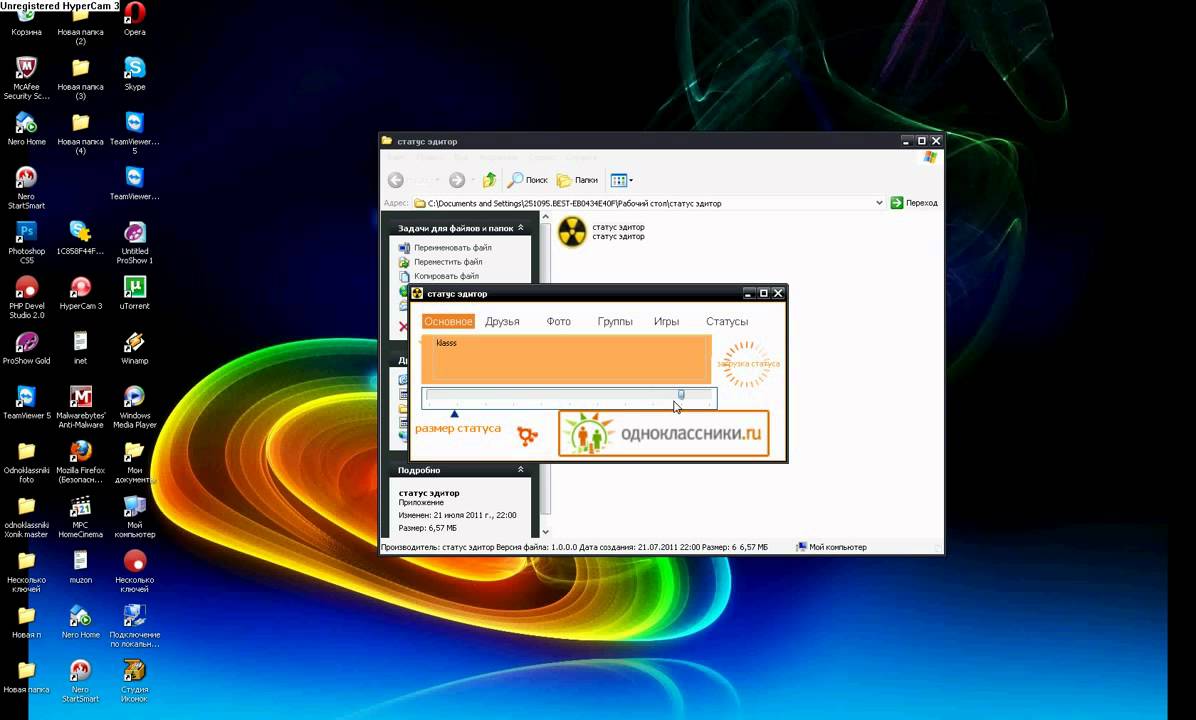The height and width of the screenshot is (720, 1196).
Task: Select the Untitled ProShow 1 file icon
Action: pos(134,243)
